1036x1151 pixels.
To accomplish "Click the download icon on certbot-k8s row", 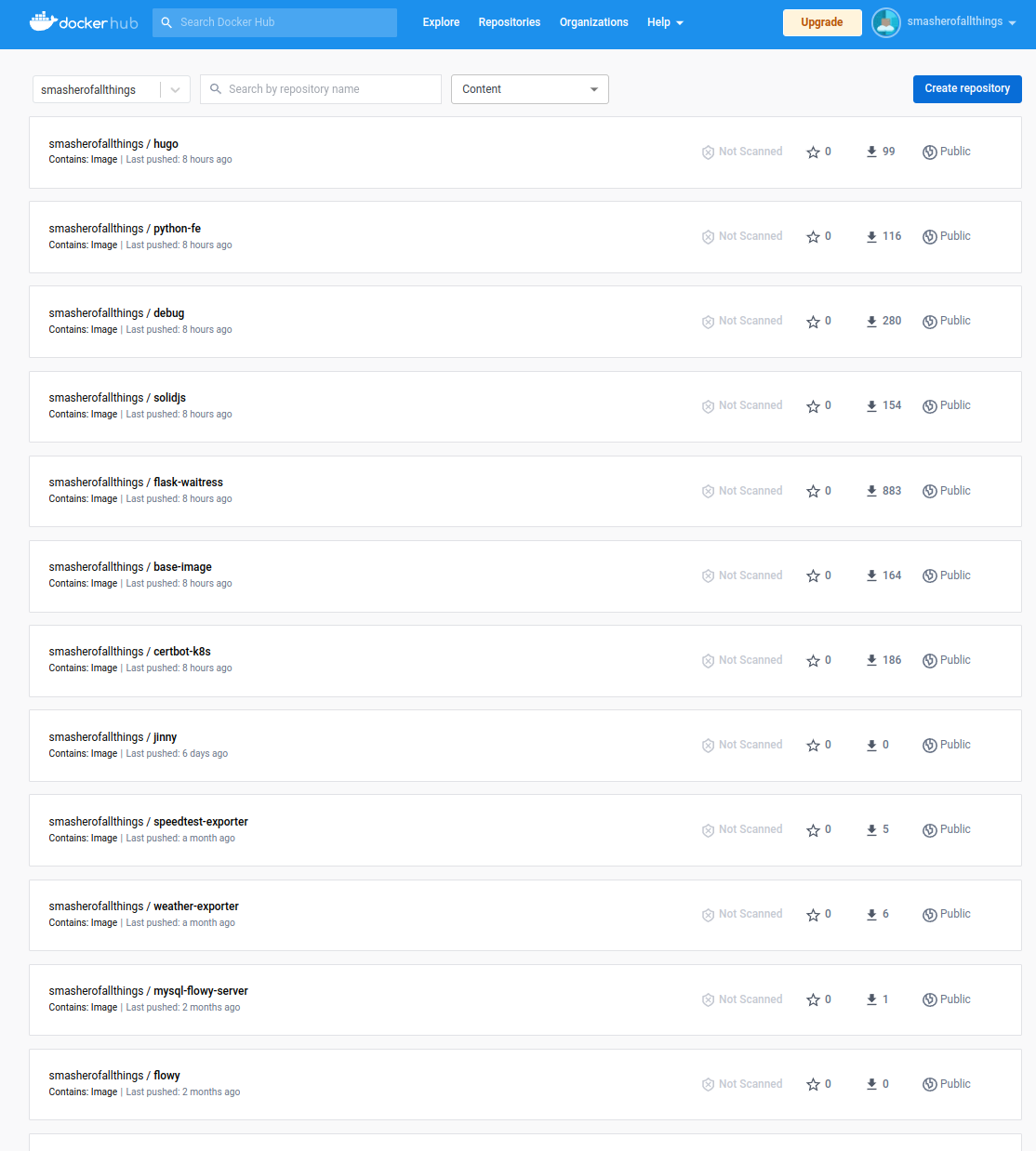I will tap(871, 661).
